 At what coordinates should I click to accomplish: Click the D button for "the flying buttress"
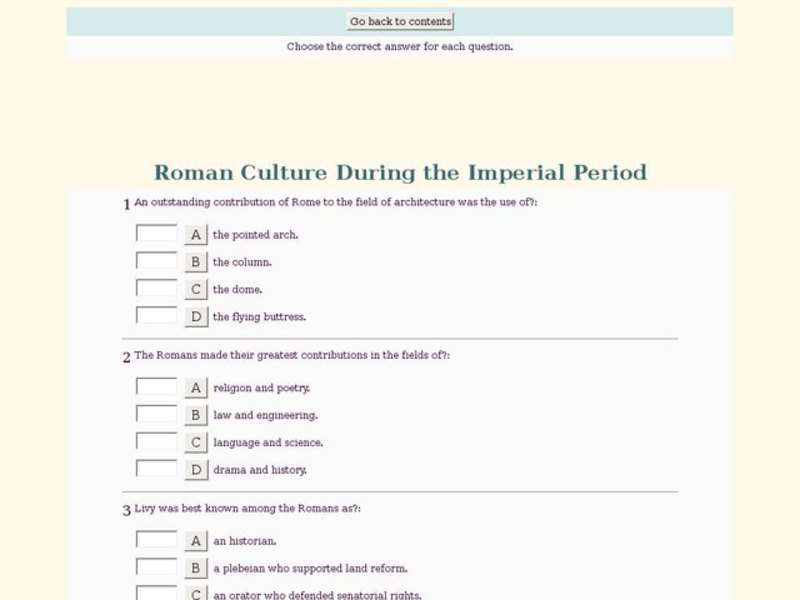coord(193,316)
